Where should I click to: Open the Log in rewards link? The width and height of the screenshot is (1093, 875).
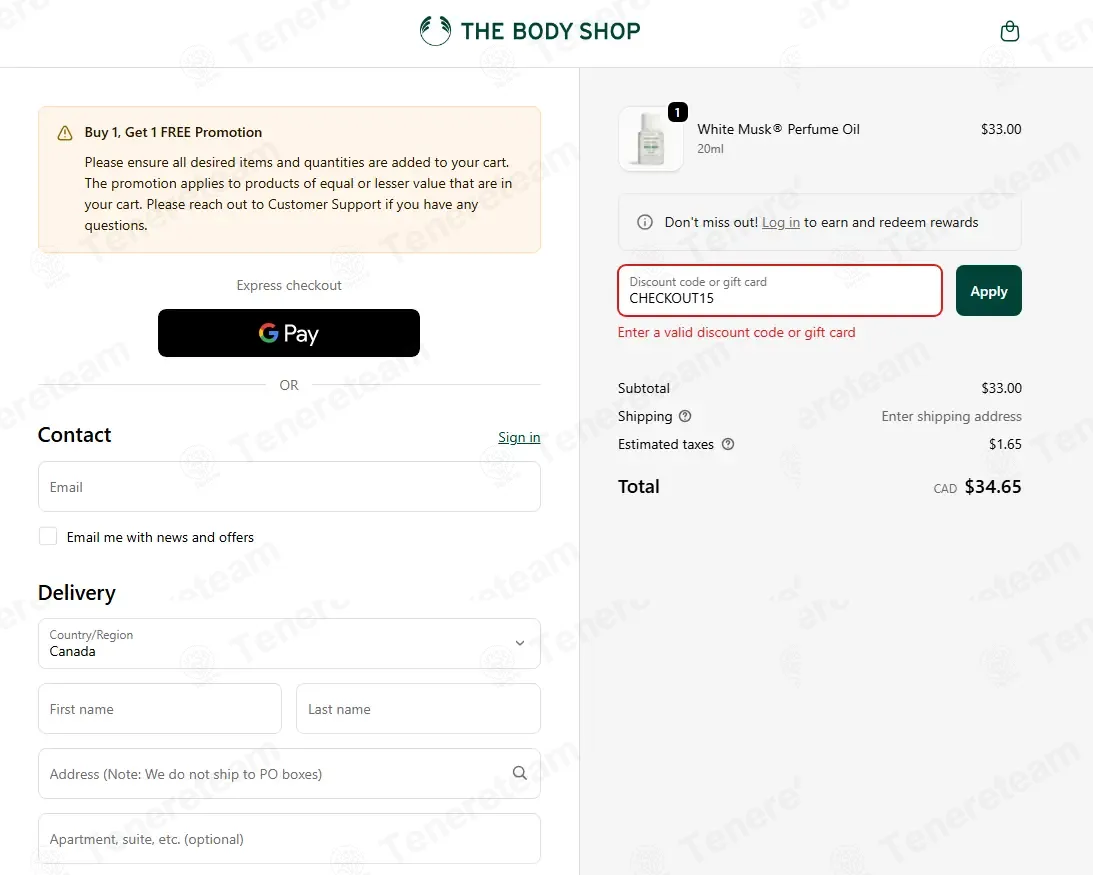coord(781,222)
